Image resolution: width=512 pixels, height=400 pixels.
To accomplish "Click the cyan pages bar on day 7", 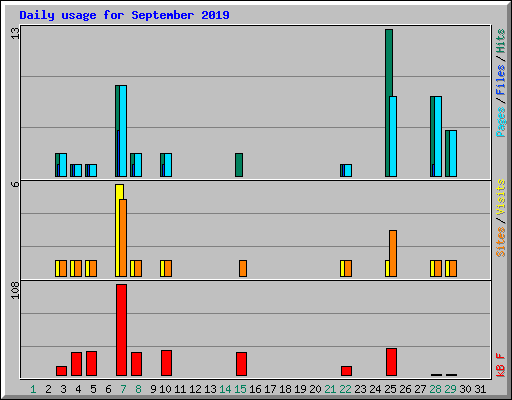I will coord(123,131).
